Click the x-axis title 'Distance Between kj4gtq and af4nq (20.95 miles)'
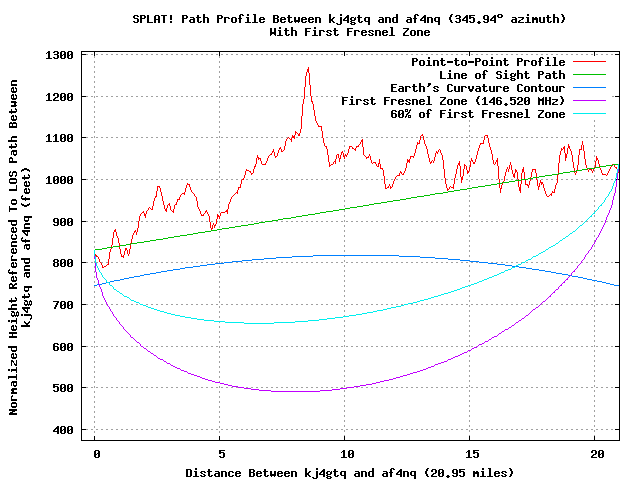 click(x=349, y=473)
